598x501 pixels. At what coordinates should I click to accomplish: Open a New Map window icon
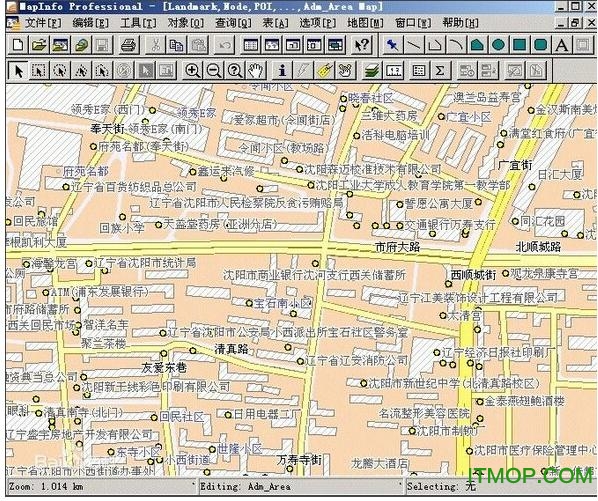(272, 45)
